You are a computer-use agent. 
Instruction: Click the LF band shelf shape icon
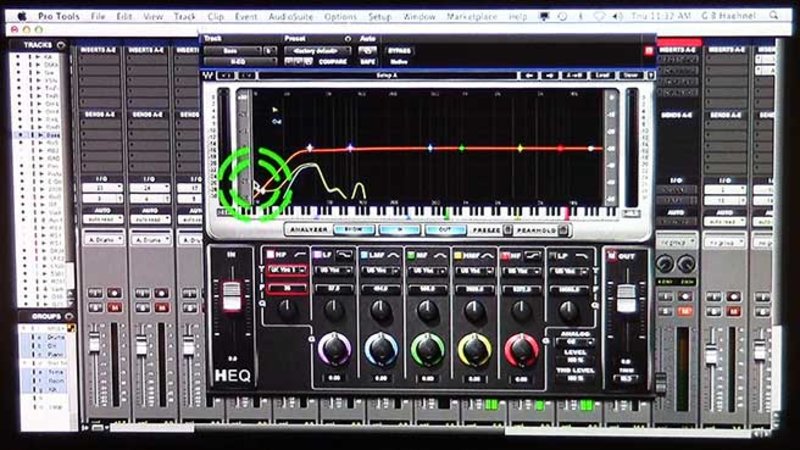click(345, 255)
